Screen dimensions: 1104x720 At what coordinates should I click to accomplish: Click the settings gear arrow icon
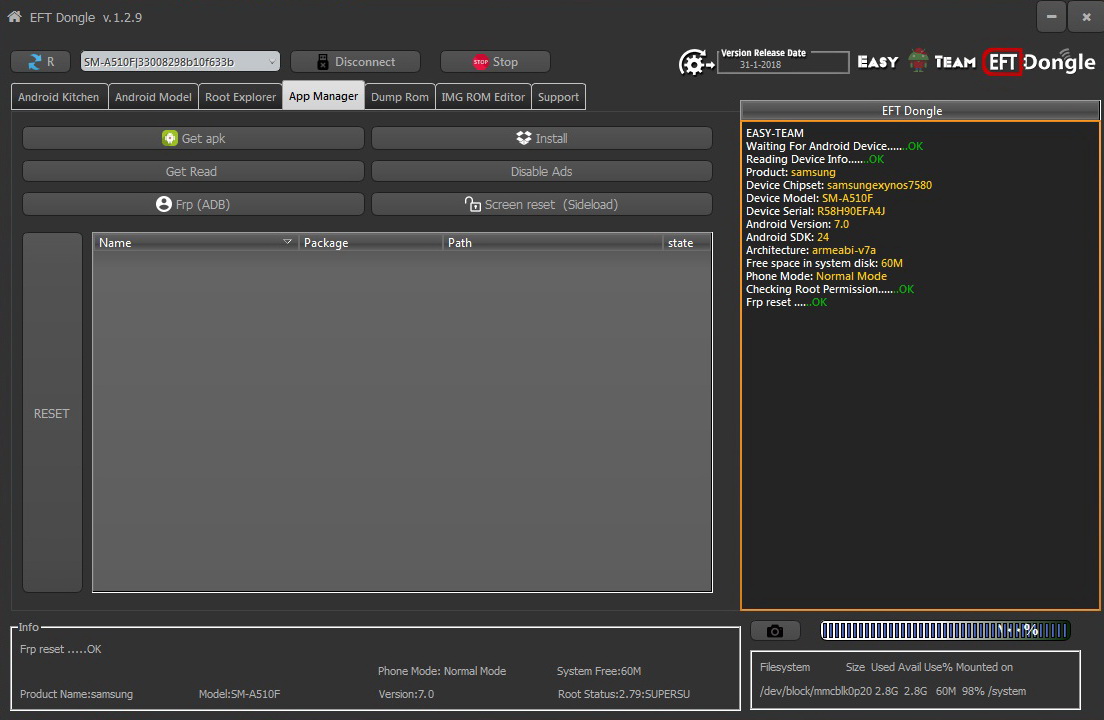(x=696, y=63)
